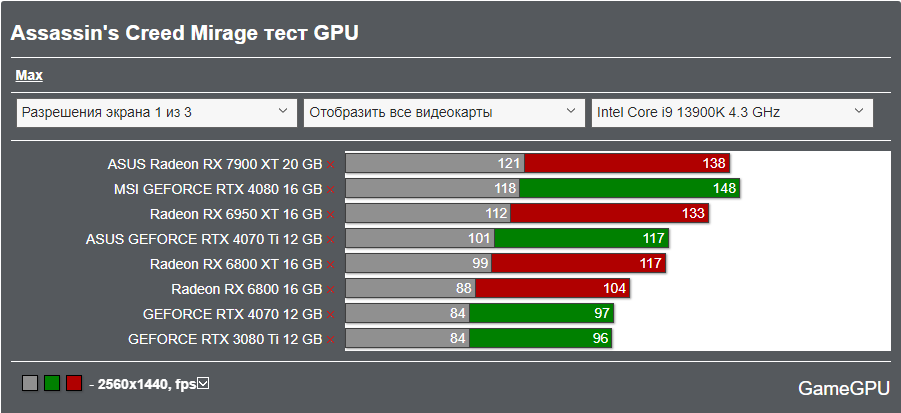Toggle the 2560x1440 fps checkbox
Viewport: 901px width, 413px height.
[x=204, y=383]
